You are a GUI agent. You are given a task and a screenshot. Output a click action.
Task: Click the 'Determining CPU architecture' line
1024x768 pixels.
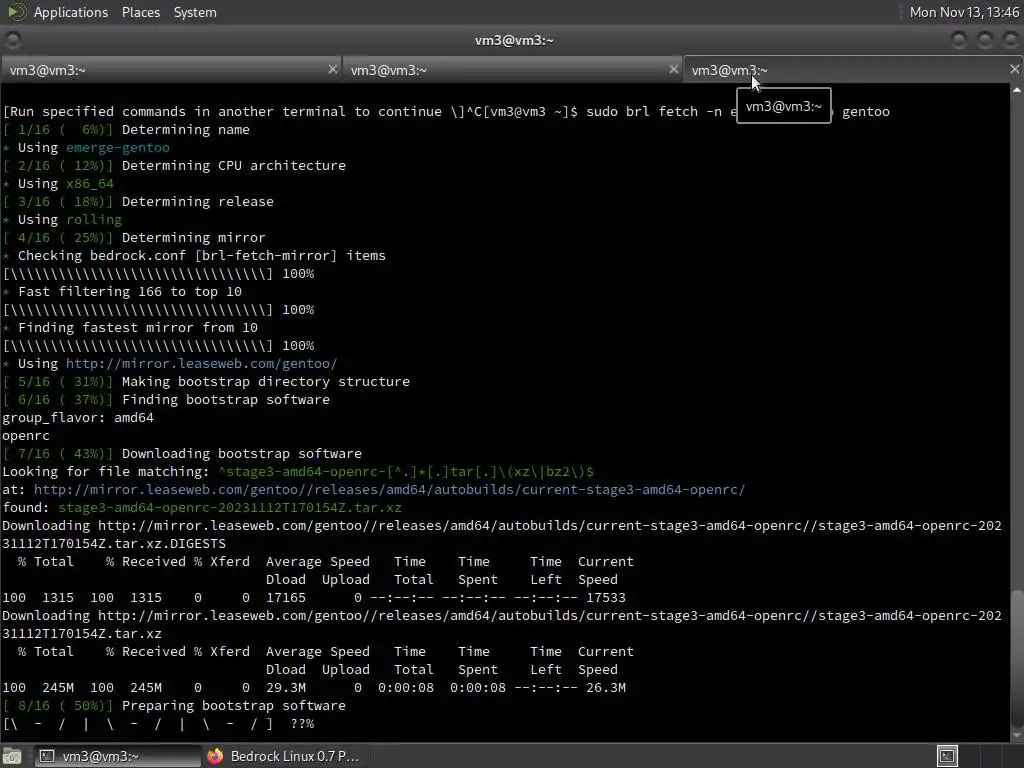(174, 166)
